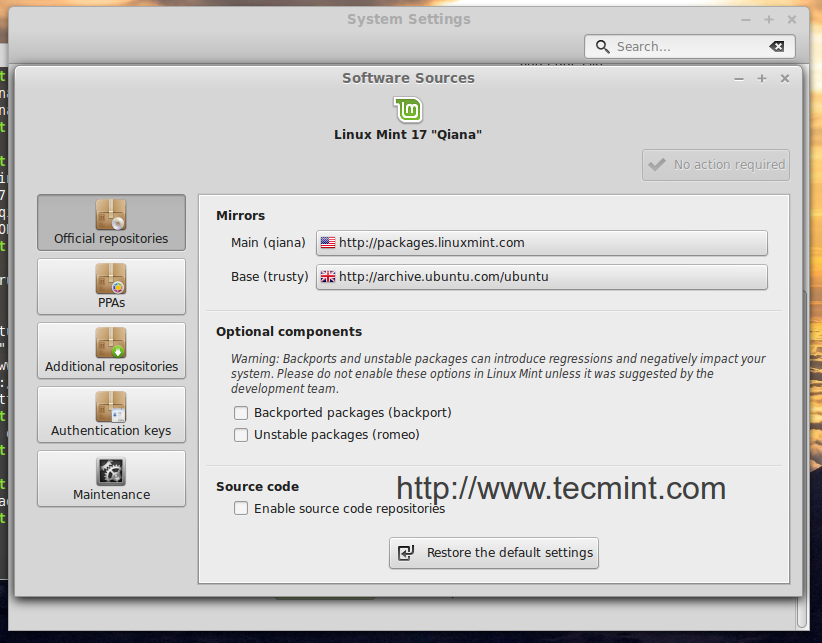Image resolution: width=822 pixels, height=643 pixels.
Task: Click the Main (qiana) label
Action: point(268,243)
